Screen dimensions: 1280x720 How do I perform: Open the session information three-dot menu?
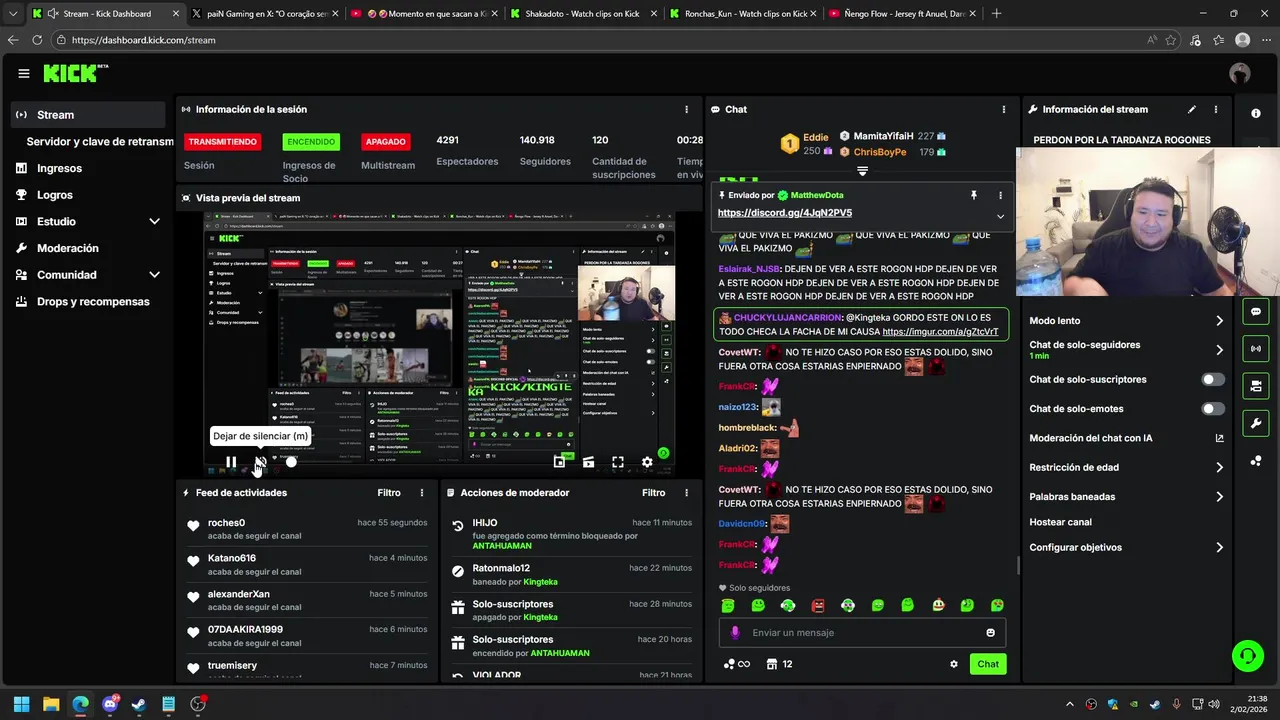click(686, 109)
